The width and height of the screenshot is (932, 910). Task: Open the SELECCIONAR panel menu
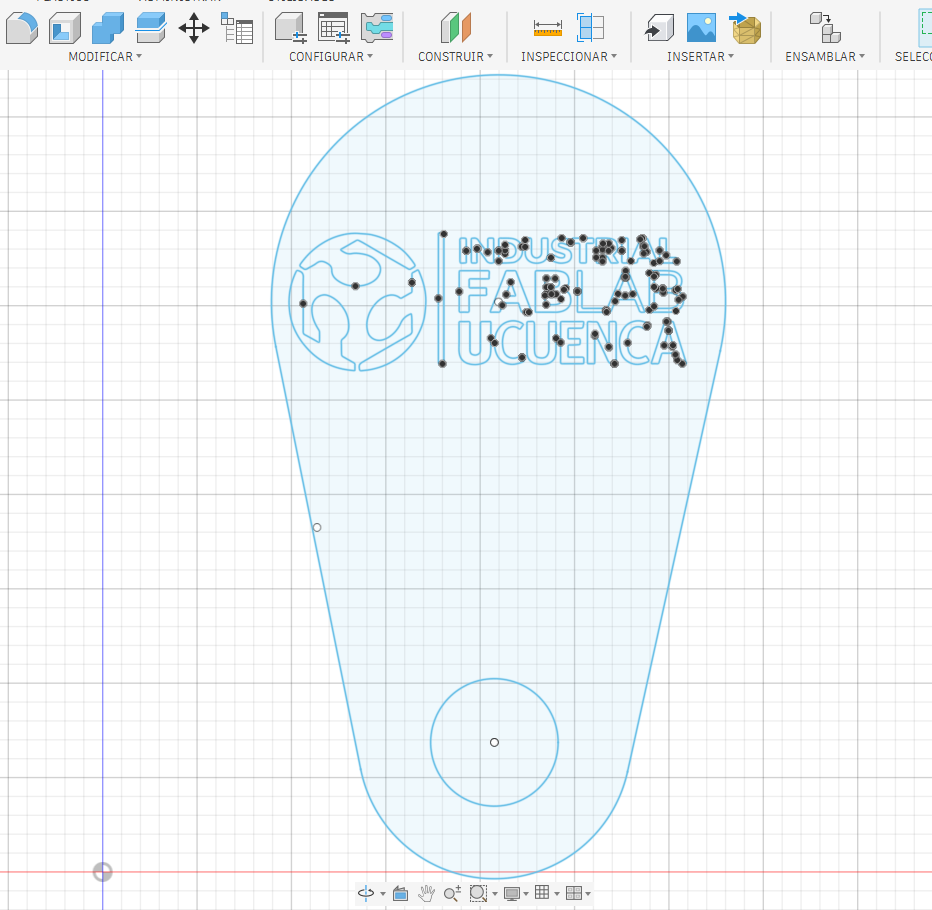click(x=913, y=56)
